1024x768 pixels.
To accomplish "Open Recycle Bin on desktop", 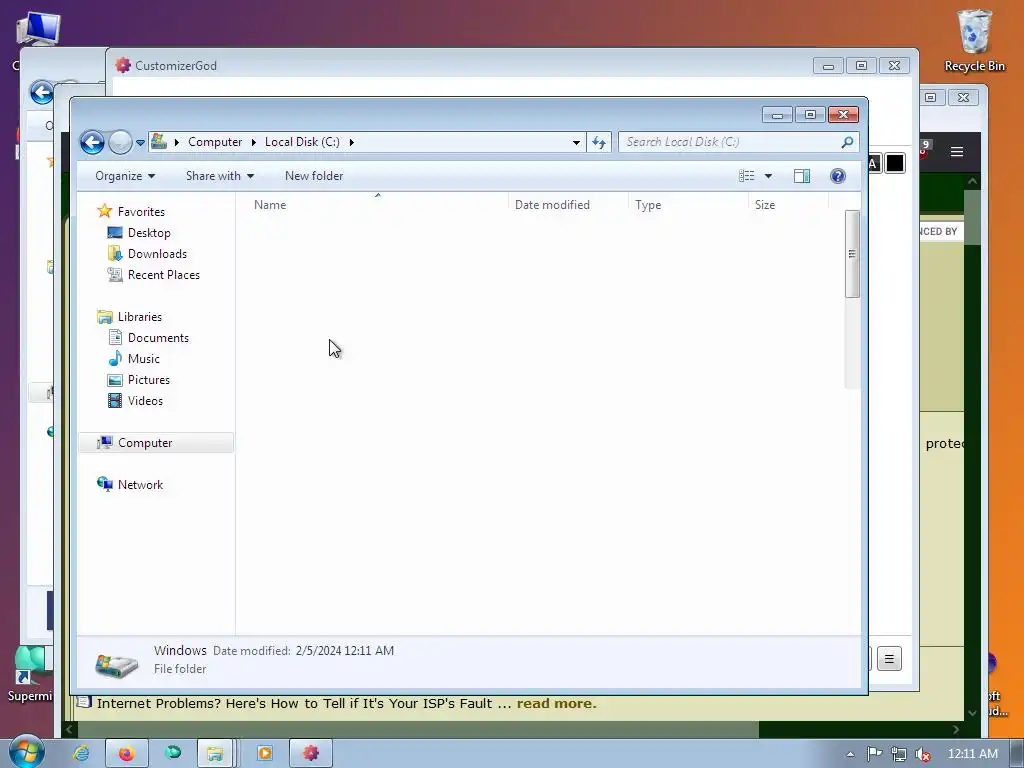I will tap(974, 40).
